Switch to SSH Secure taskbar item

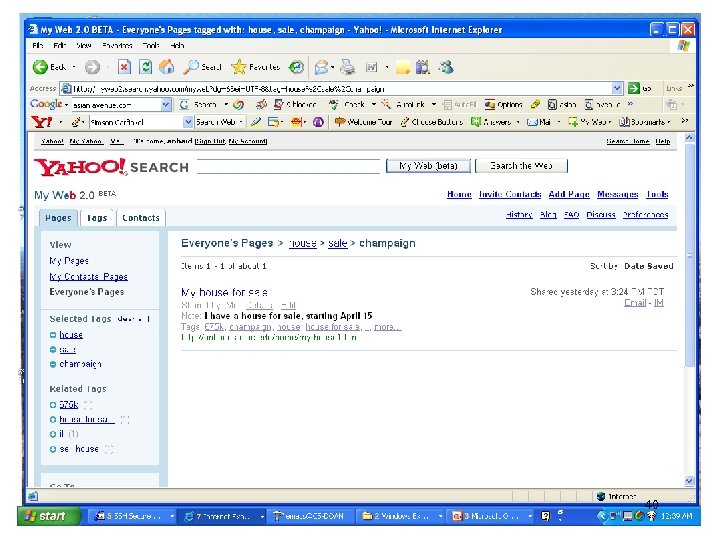[x=133, y=516]
